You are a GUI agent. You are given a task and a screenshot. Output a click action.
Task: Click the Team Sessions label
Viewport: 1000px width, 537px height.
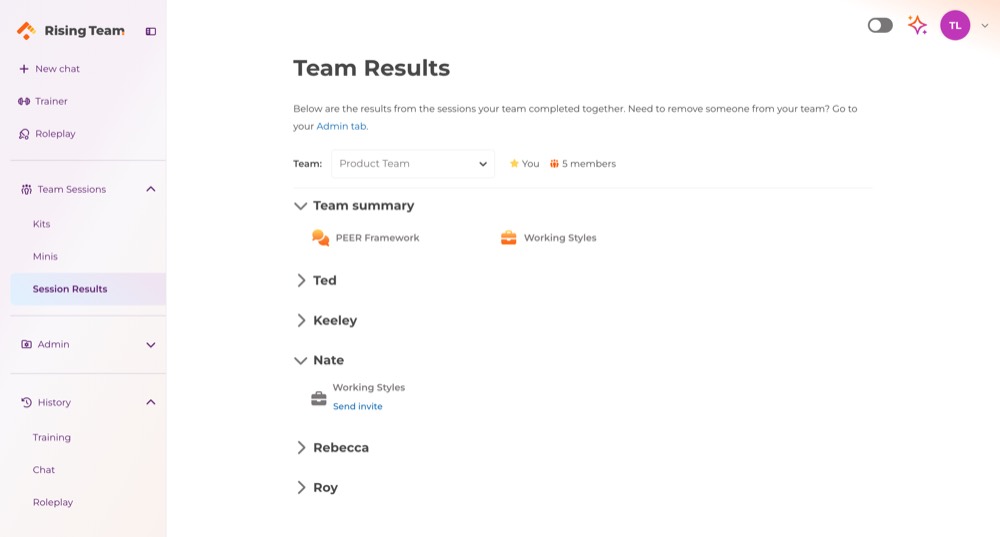point(71,189)
